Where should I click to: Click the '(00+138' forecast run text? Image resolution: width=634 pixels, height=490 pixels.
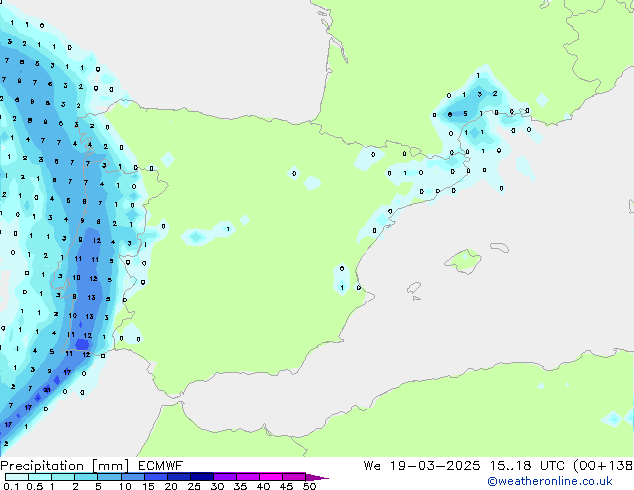click(x=603, y=466)
